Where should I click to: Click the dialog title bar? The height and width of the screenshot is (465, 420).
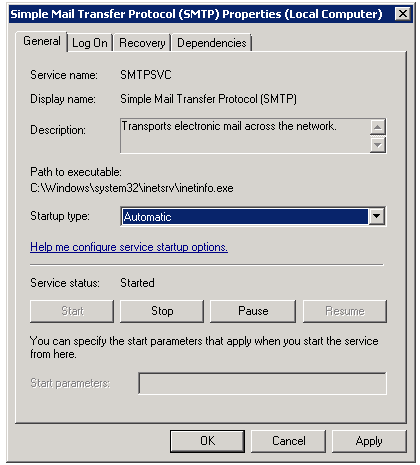point(200,14)
